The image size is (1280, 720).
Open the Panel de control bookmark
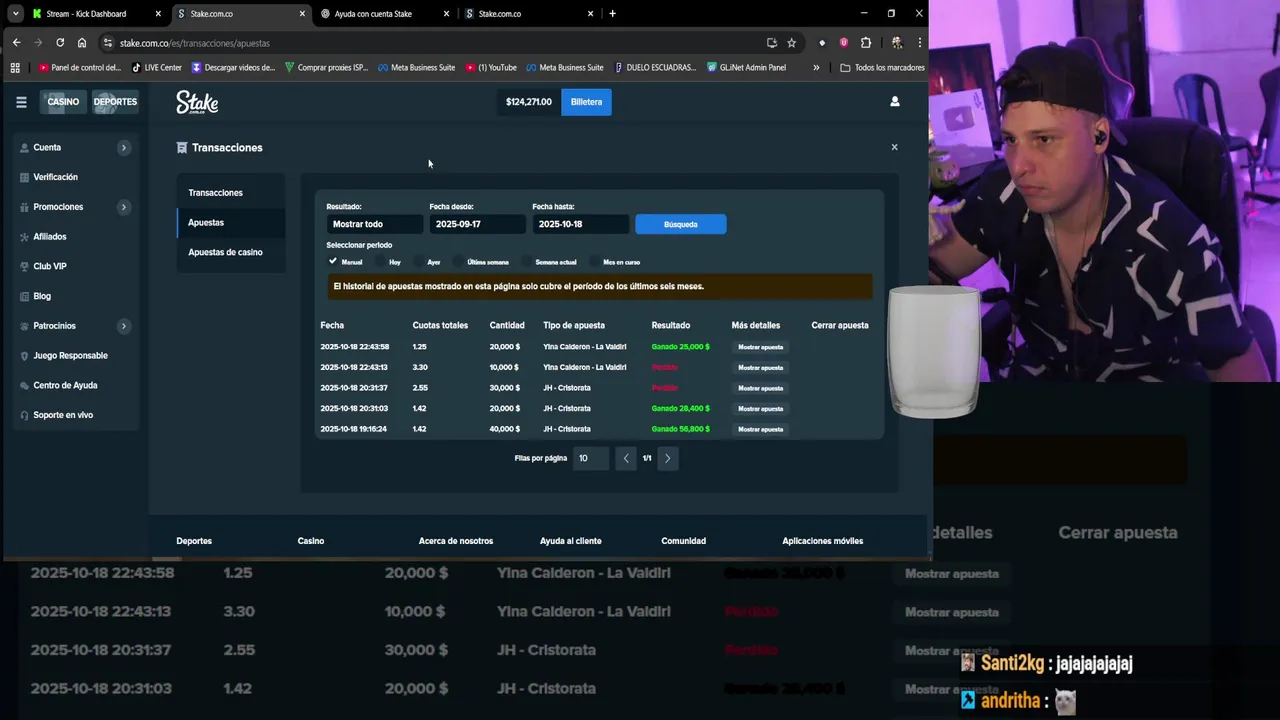(79, 68)
